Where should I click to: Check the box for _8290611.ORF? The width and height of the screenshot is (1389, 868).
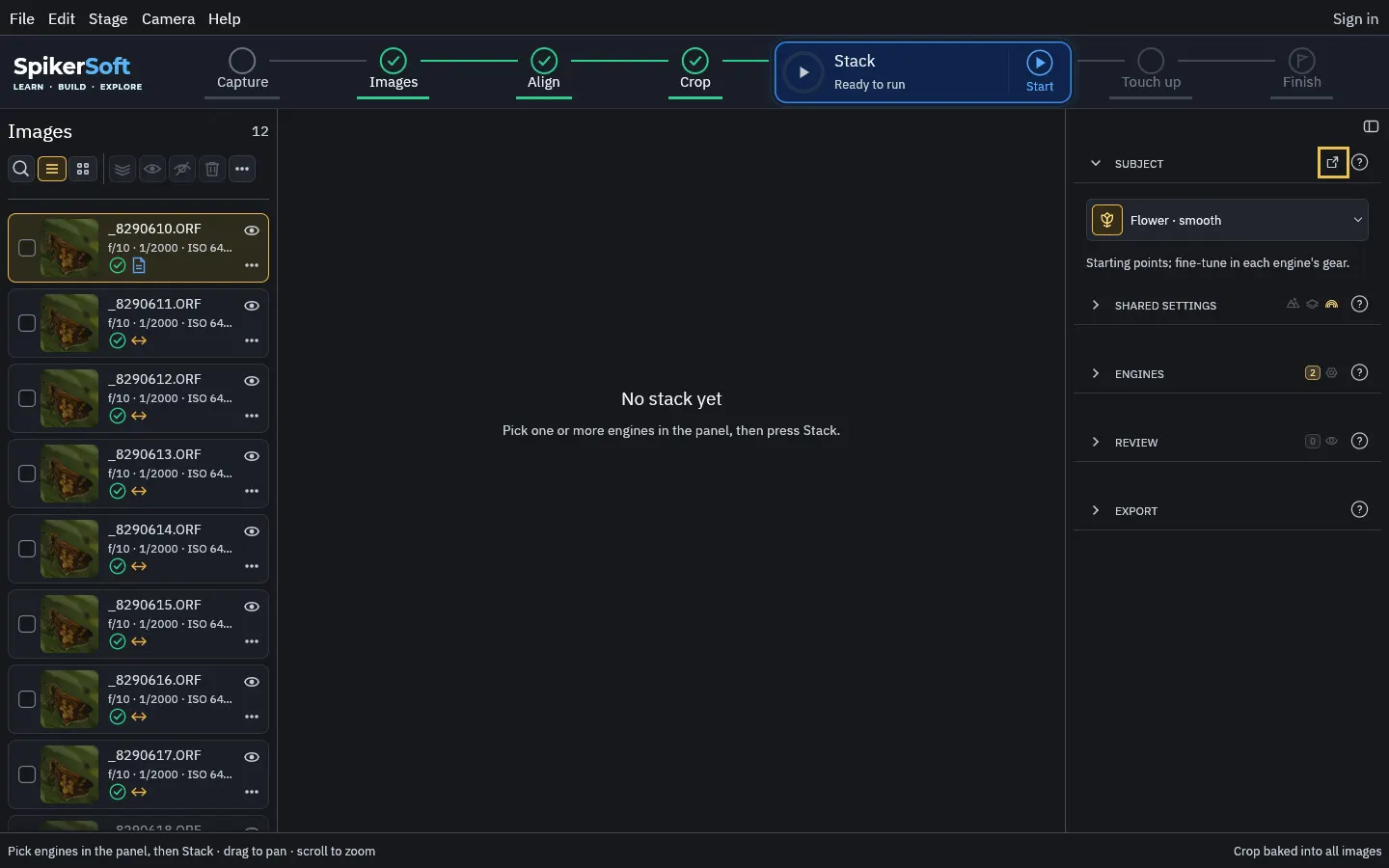[27, 323]
